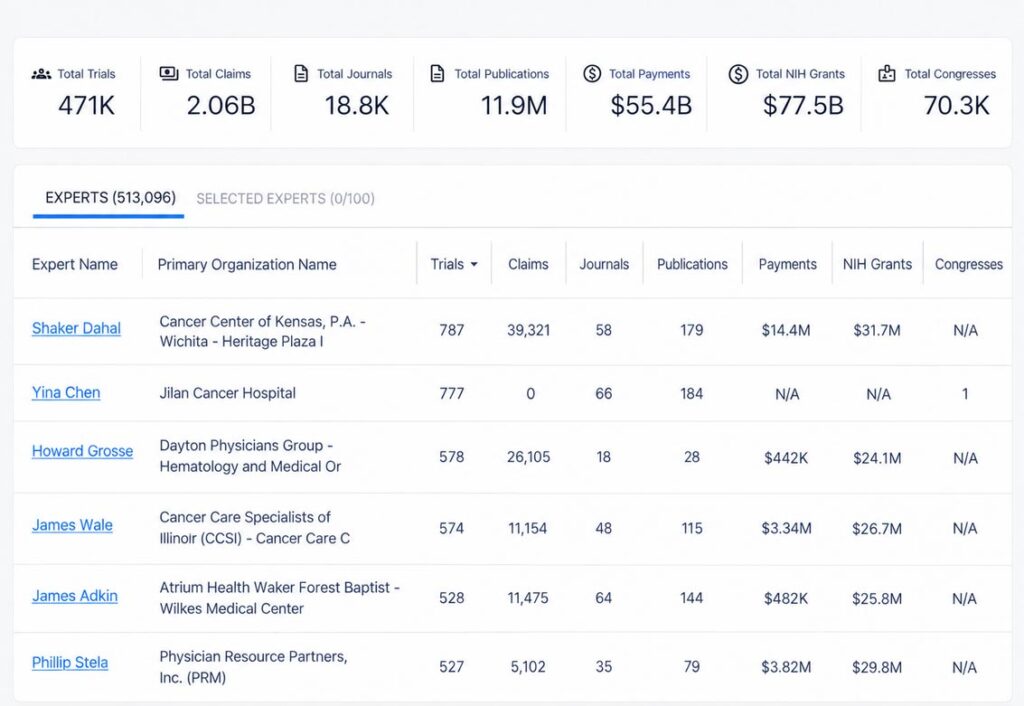Image resolution: width=1024 pixels, height=706 pixels.
Task: Sort by the Claims column header
Action: click(x=528, y=265)
